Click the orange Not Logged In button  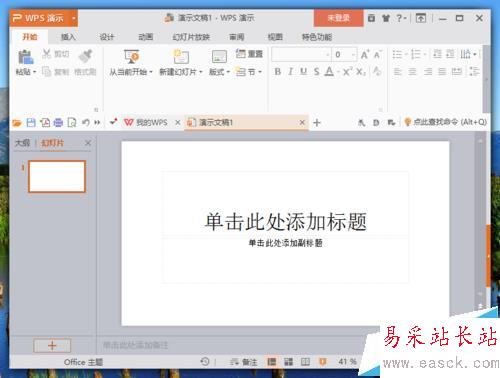point(338,18)
